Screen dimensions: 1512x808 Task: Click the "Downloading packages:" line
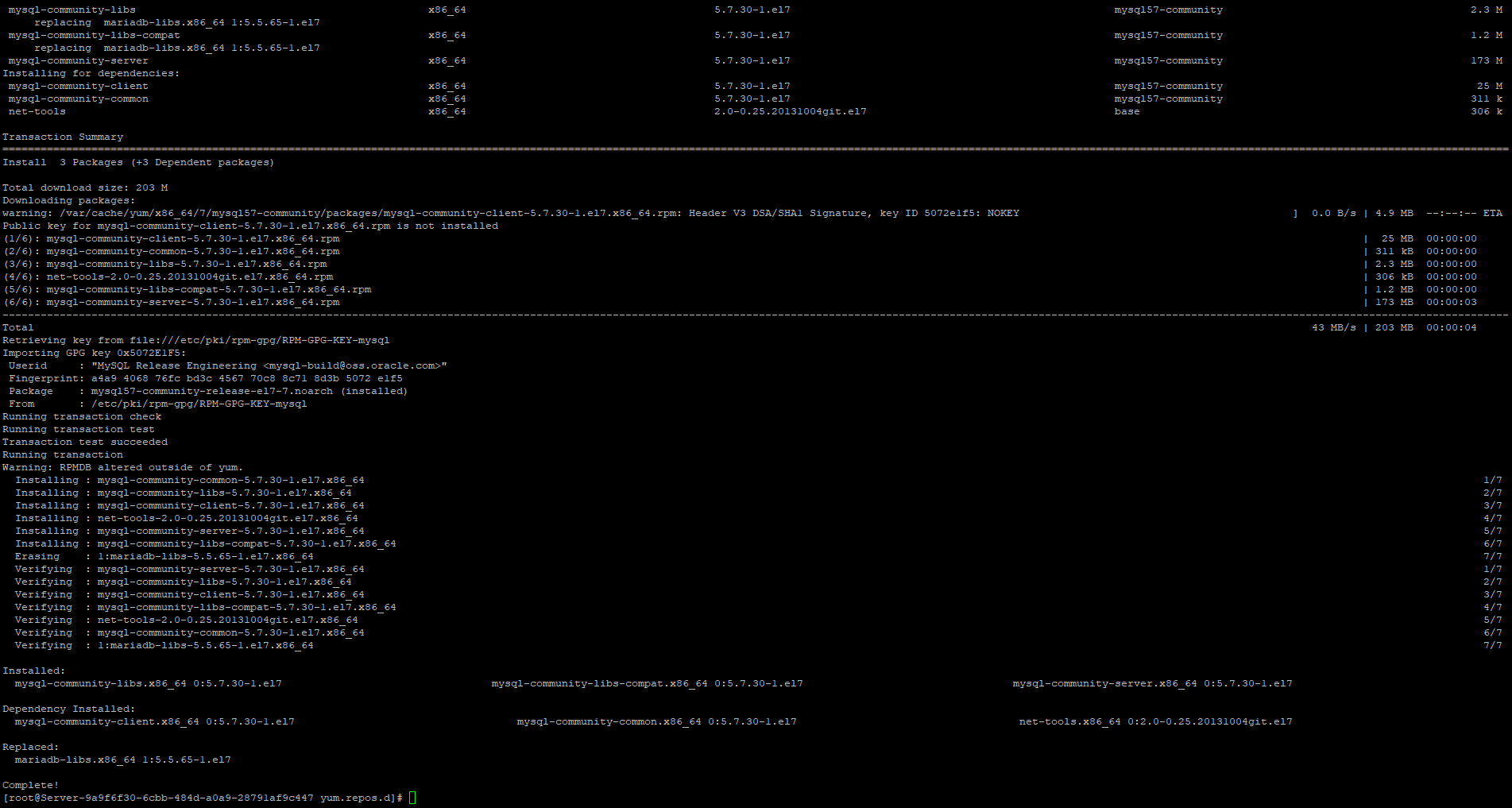(69, 200)
